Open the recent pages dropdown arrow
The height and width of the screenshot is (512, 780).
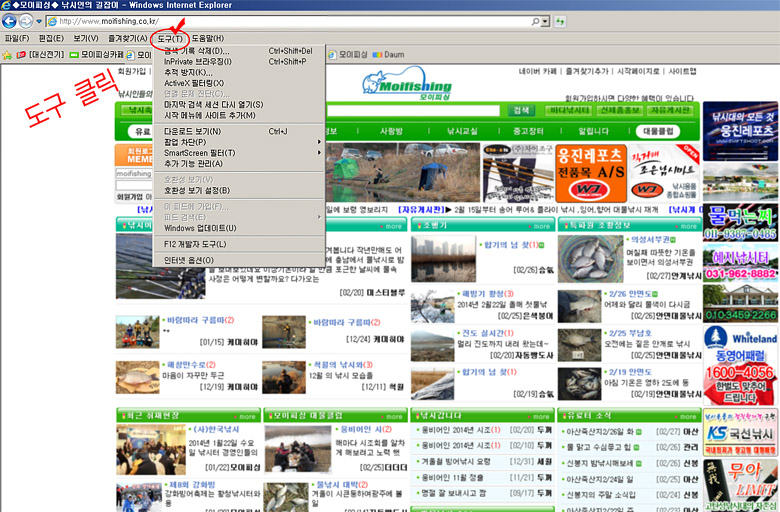(x=39, y=21)
